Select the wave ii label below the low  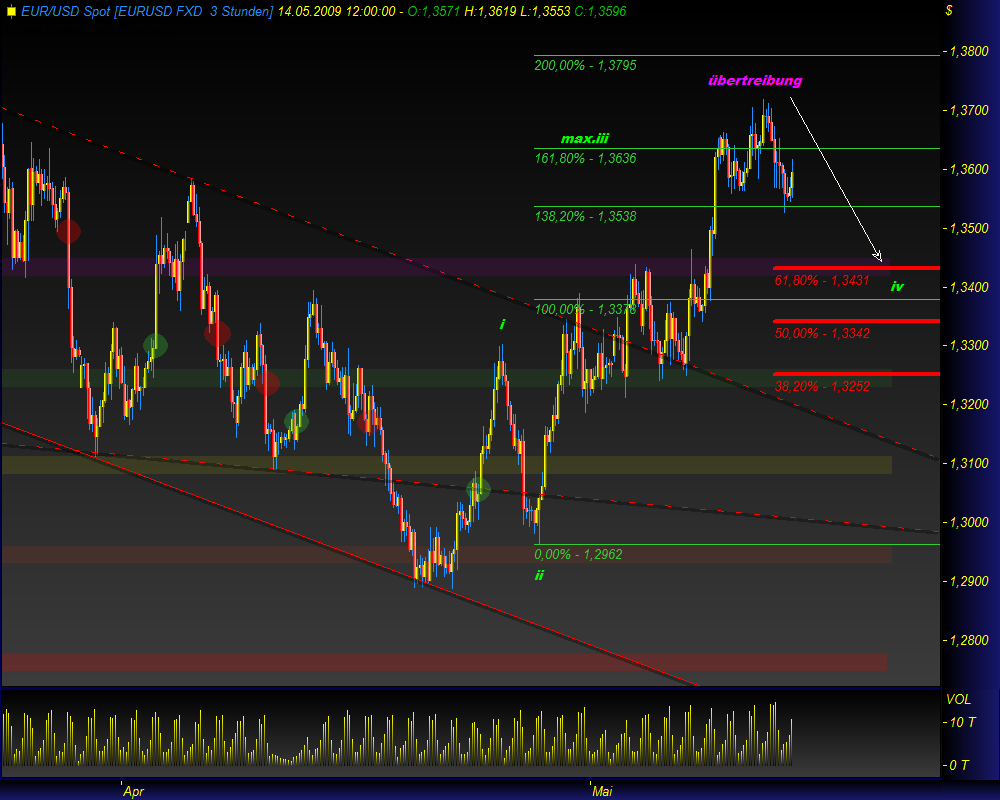click(538, 575)
